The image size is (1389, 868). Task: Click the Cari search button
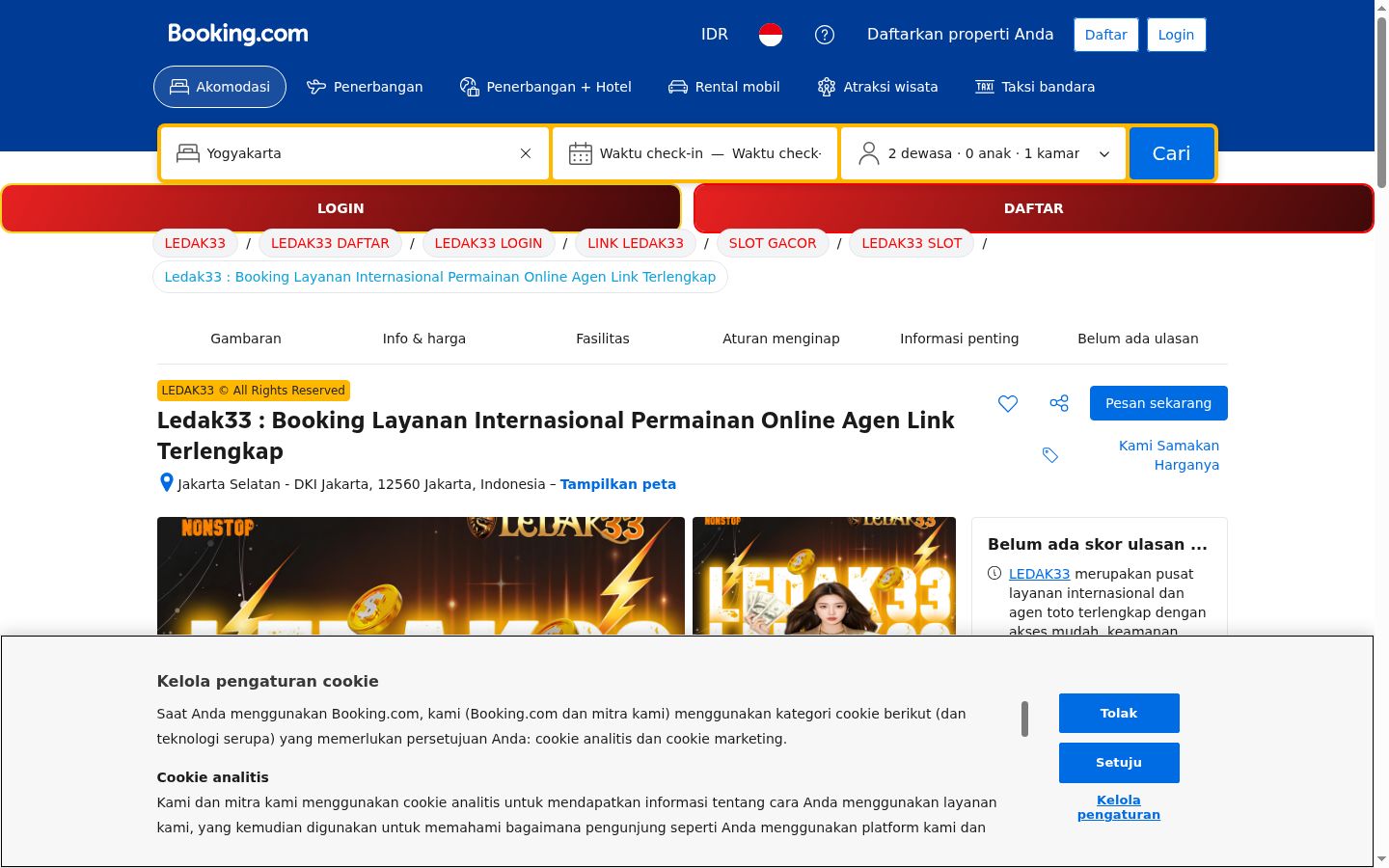[1171, 153]
